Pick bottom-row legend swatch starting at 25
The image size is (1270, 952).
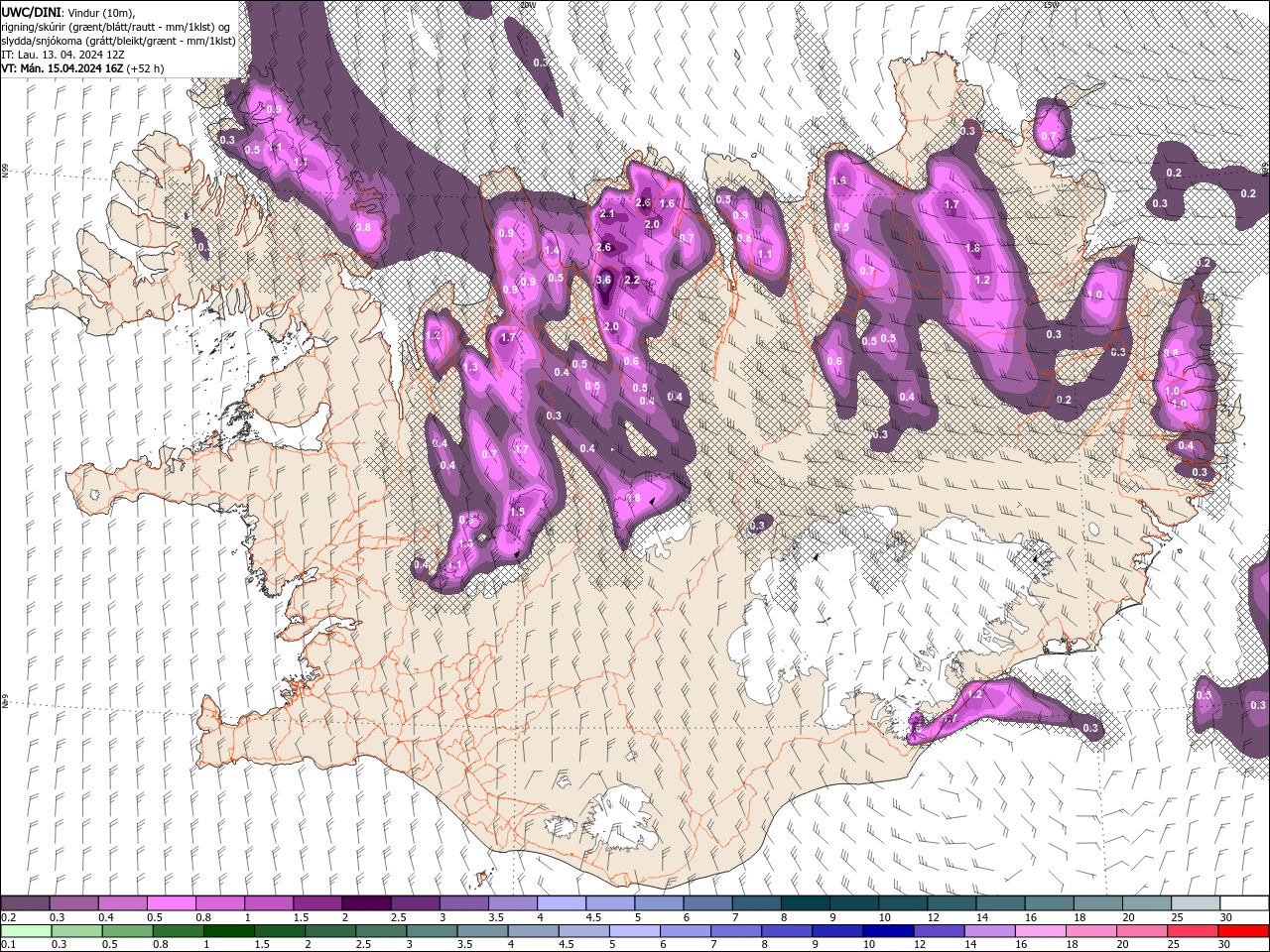click(x=1193, y=930)
